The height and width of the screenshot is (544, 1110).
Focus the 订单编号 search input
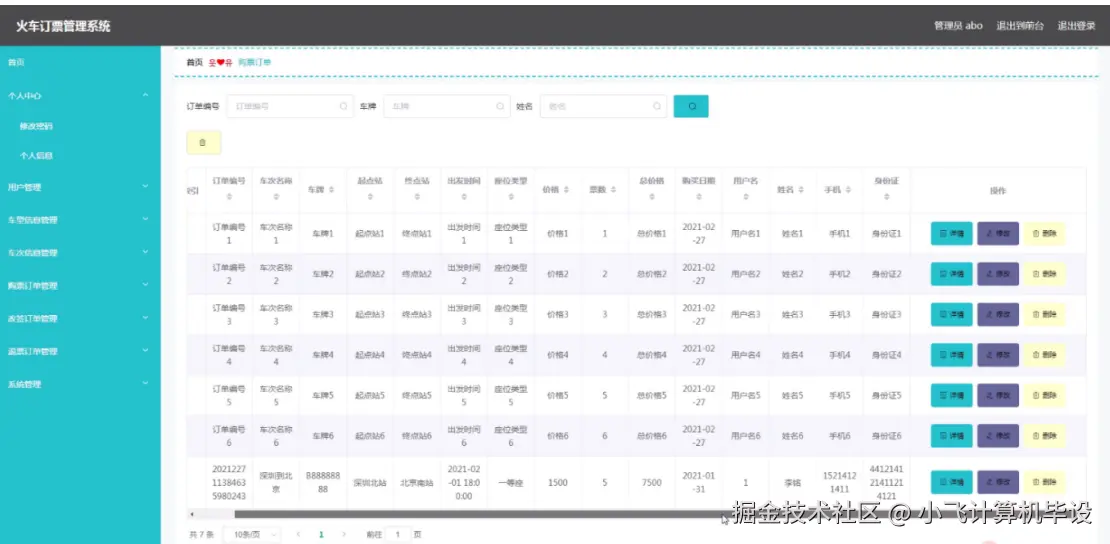coord(290,106)
